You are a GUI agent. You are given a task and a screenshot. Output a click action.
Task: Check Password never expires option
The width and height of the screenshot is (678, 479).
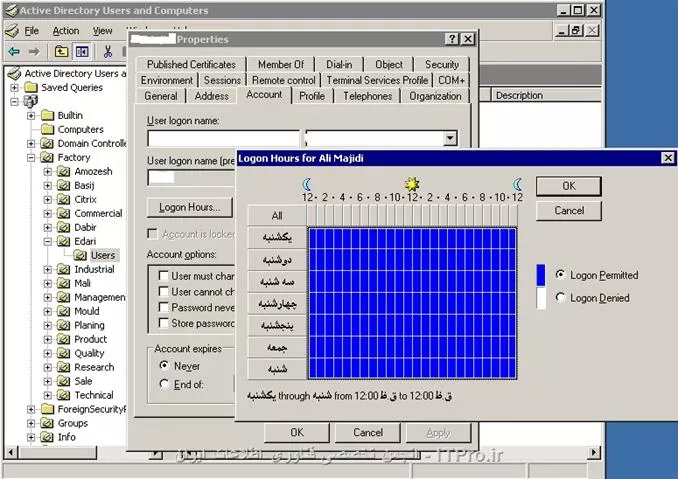[163, 307]
